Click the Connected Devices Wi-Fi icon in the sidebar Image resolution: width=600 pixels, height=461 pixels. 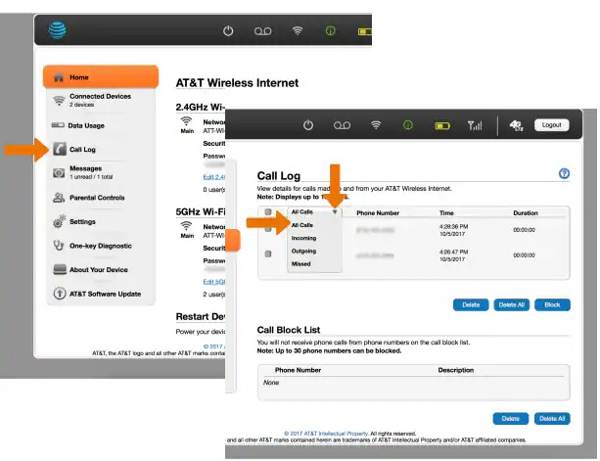tap(59, 101)
